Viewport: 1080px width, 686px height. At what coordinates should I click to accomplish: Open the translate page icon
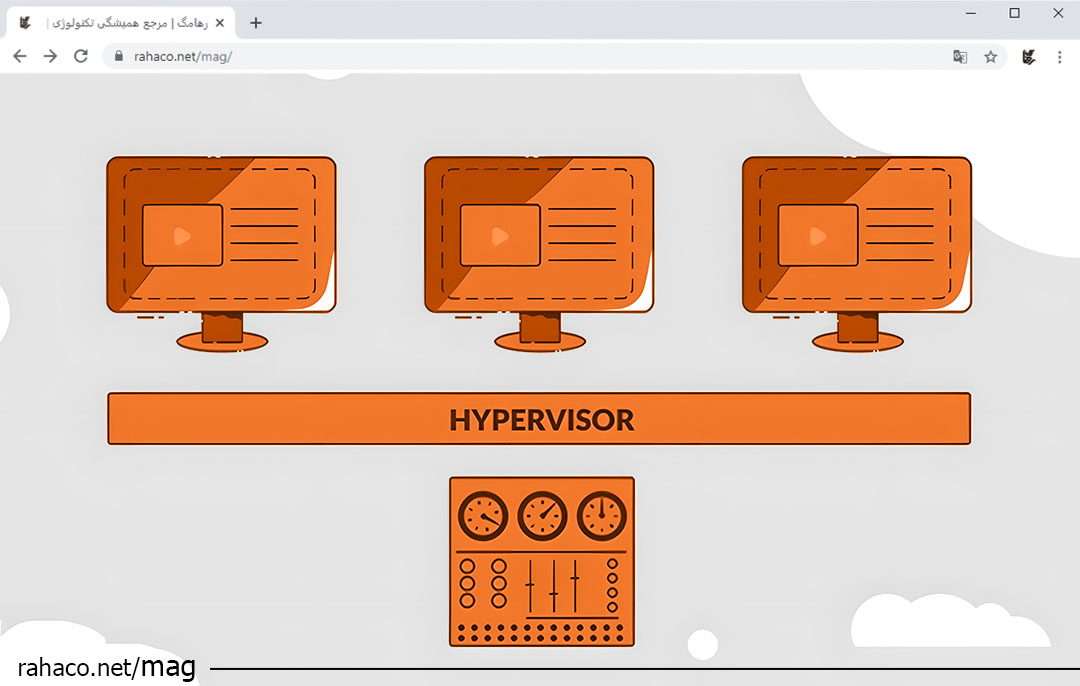pos(960,57)
